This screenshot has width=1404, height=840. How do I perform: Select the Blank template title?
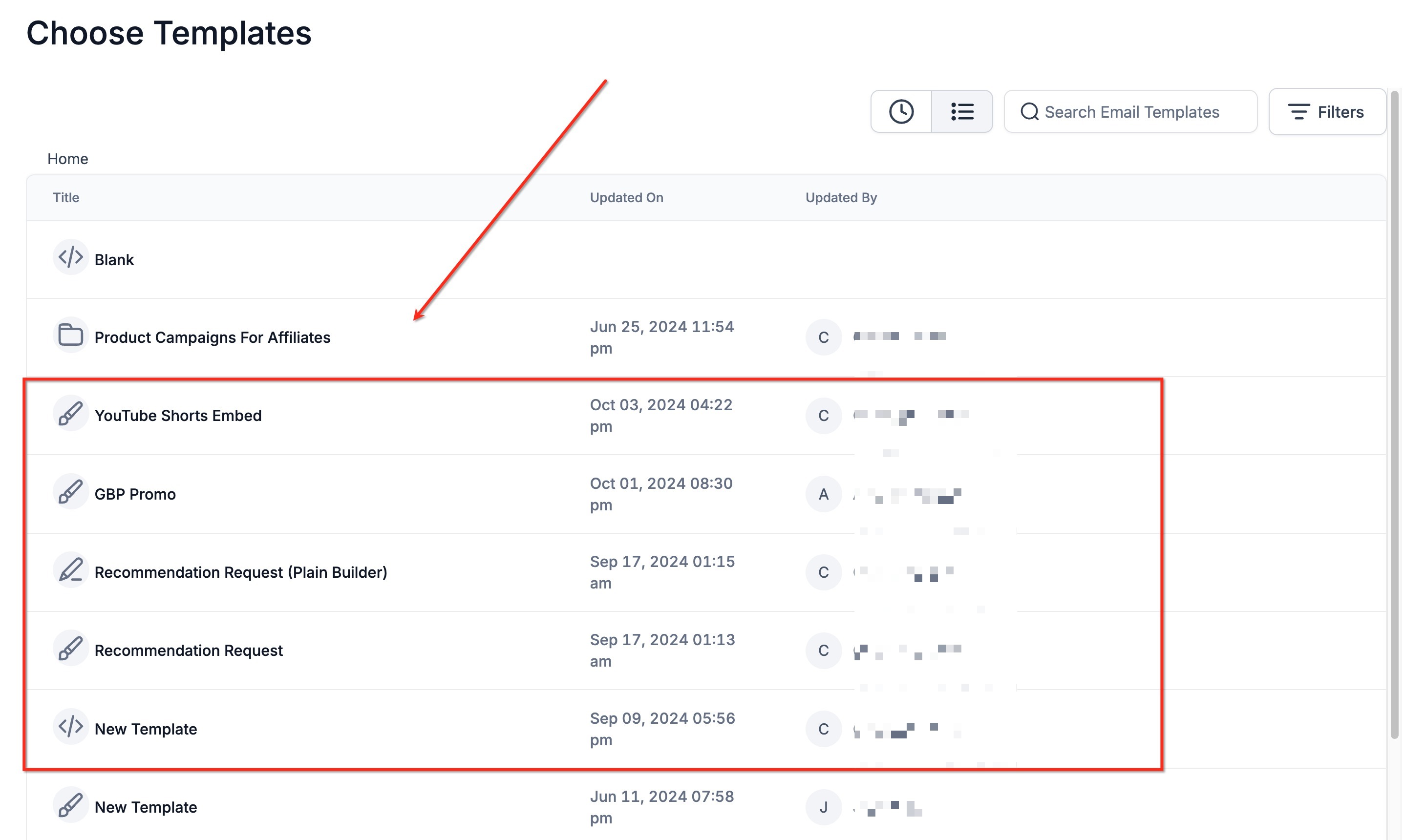coord(114,260)
